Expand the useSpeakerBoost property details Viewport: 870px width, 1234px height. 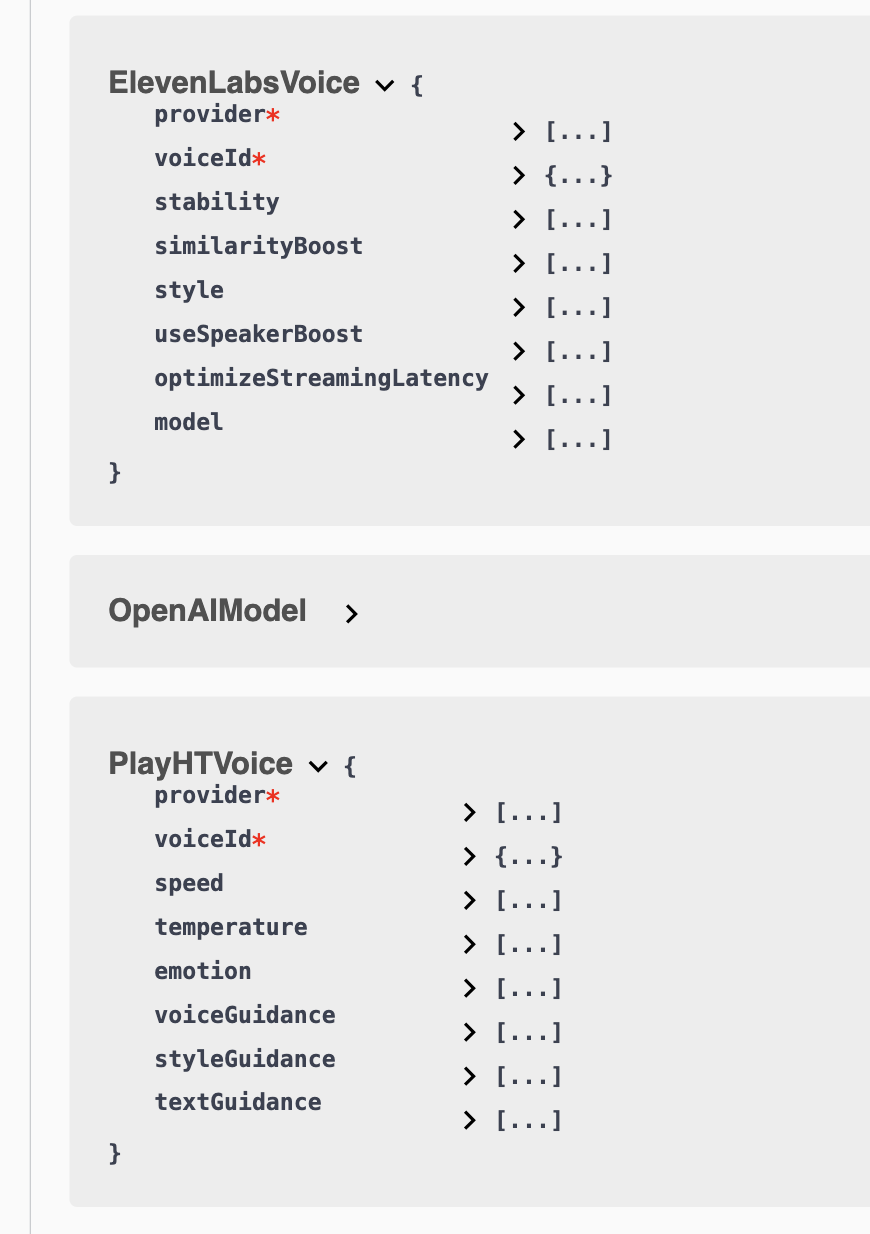tap(519, 351)
